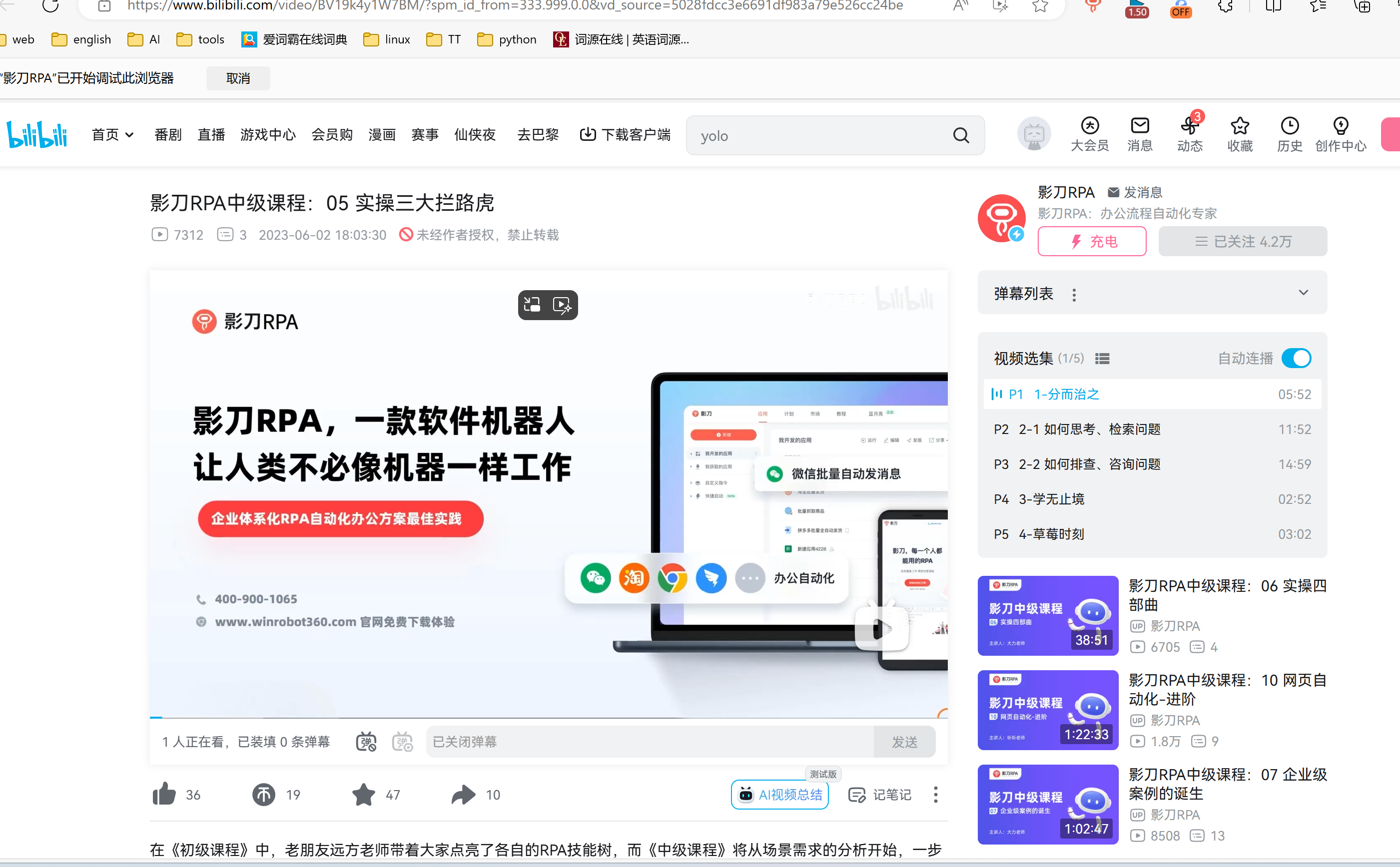Open the 漫画 navigation item

click(382, 135)
